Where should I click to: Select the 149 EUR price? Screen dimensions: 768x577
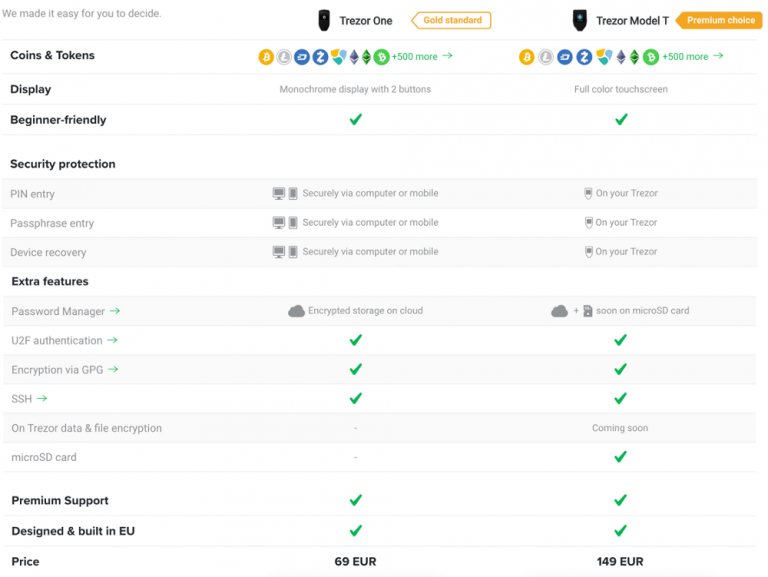[x=620, y=561]
